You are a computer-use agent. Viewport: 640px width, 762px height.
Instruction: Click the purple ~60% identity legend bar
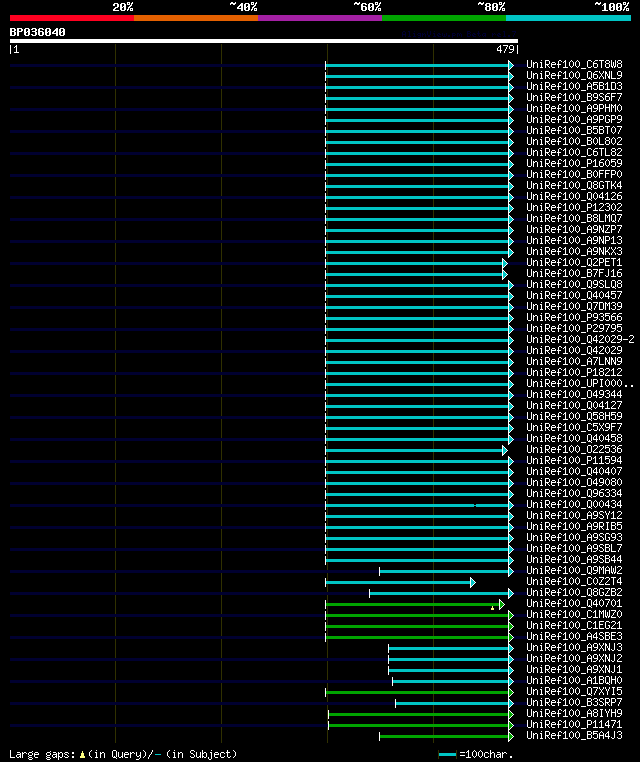tap(320, 18)
